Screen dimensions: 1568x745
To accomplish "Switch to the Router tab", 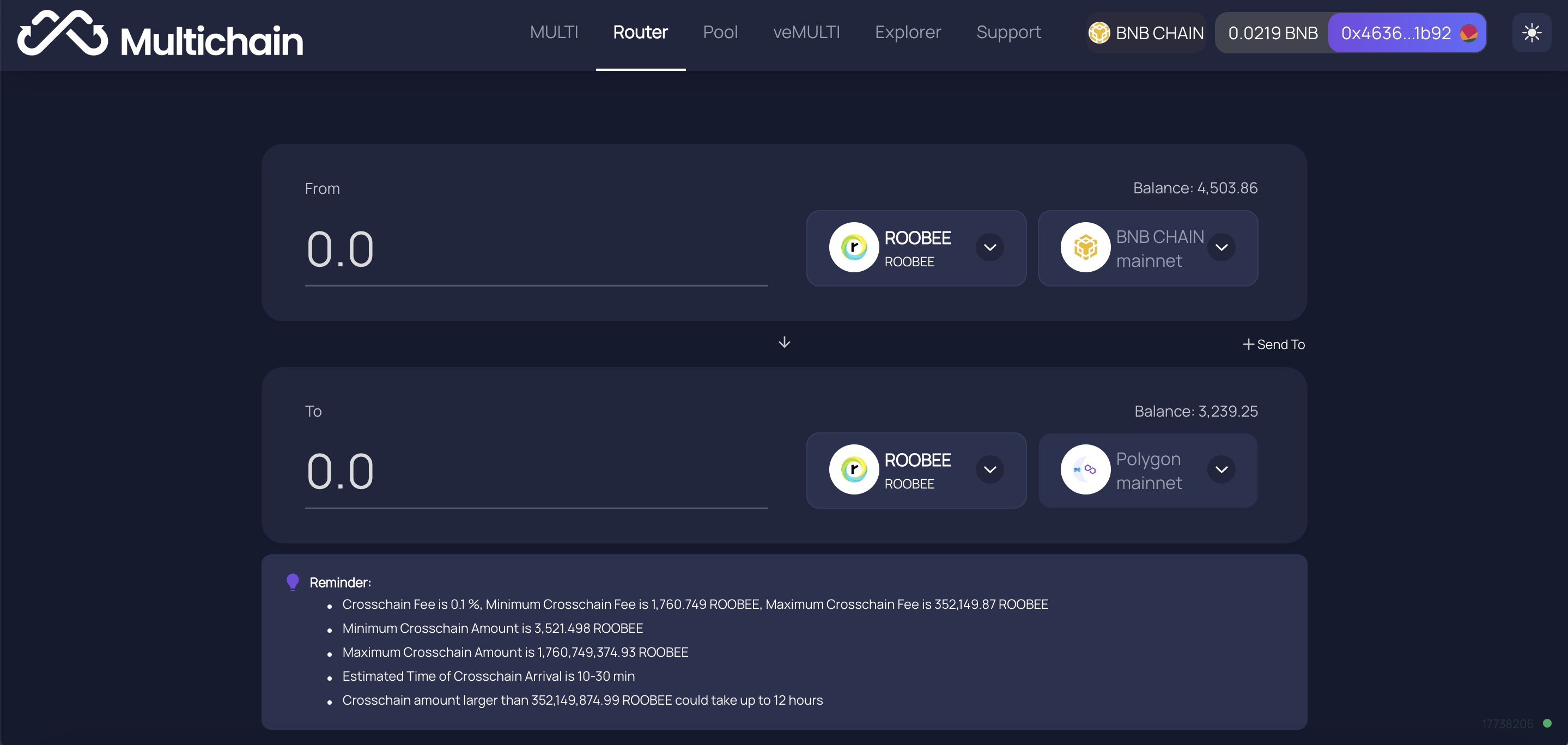I will point(640,32).
